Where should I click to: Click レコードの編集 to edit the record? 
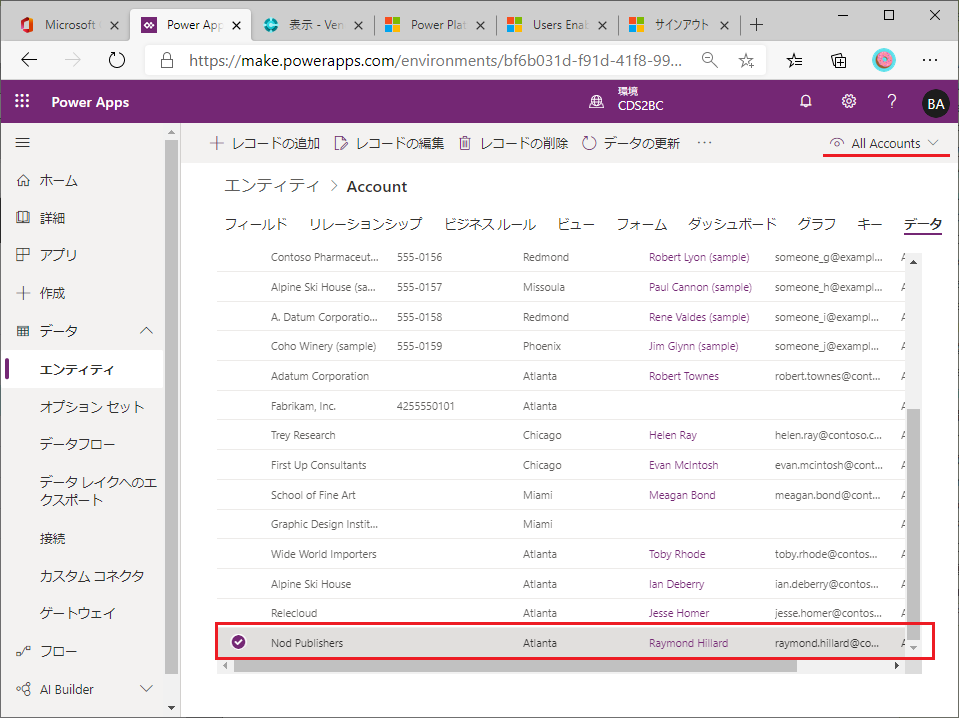point(389,143)
